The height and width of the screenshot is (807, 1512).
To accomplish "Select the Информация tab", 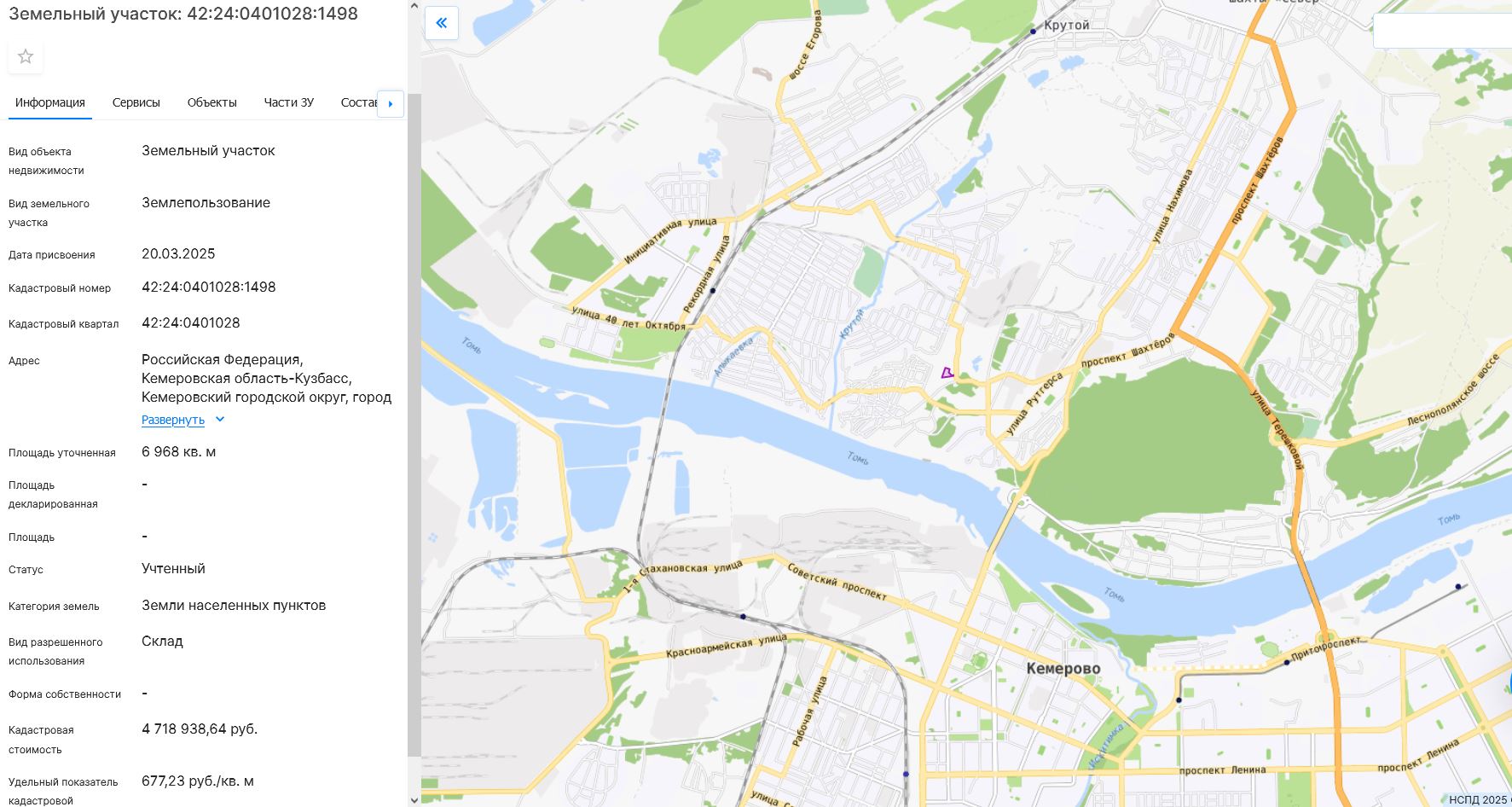I will click(x=50, y=102).
